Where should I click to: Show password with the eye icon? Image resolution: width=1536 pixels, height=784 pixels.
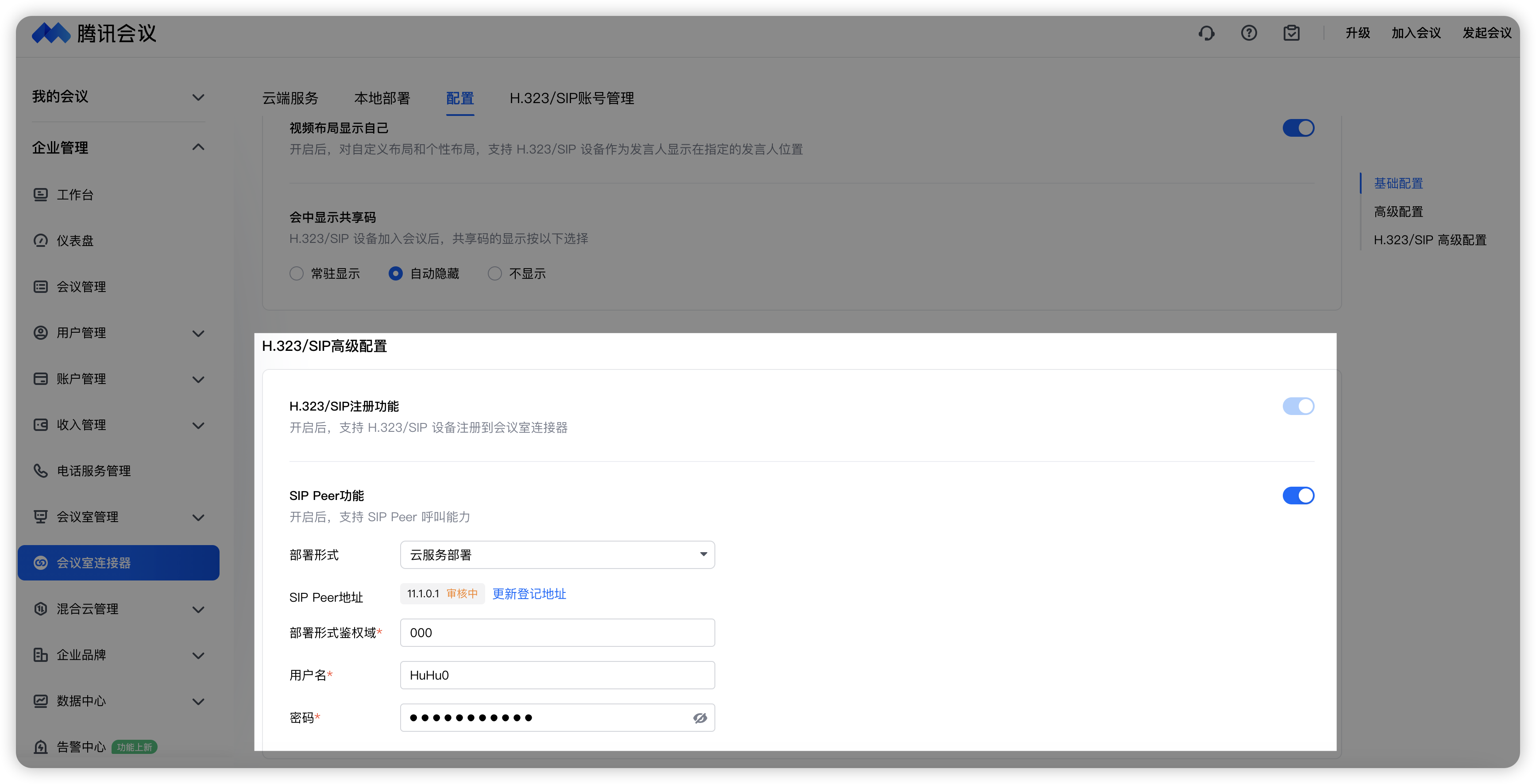pyautogui.click(x=700, y=718)
